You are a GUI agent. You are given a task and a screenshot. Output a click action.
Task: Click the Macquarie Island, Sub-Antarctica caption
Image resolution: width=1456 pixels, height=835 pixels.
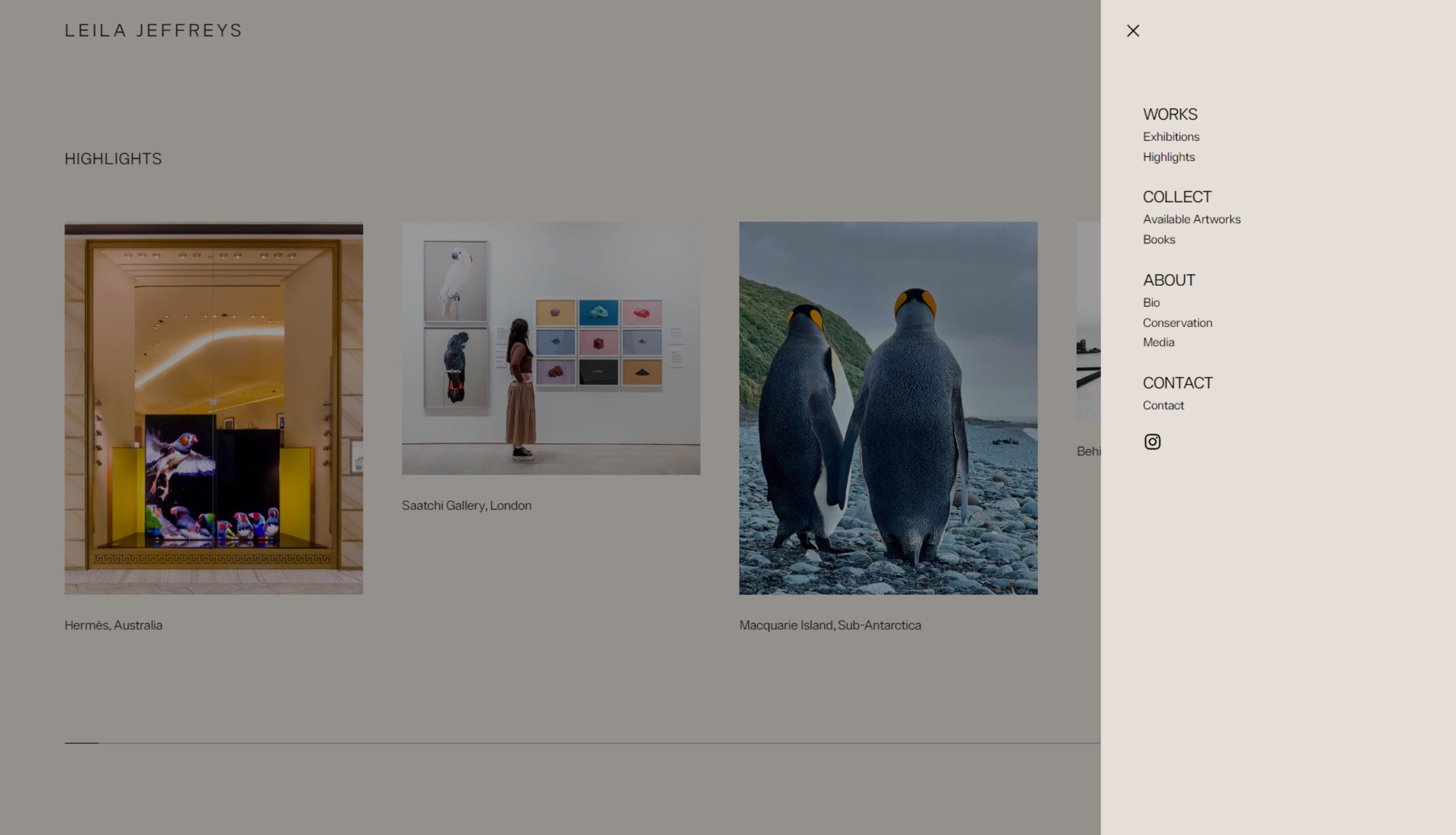pyautogui.click(x=829, y=626)
